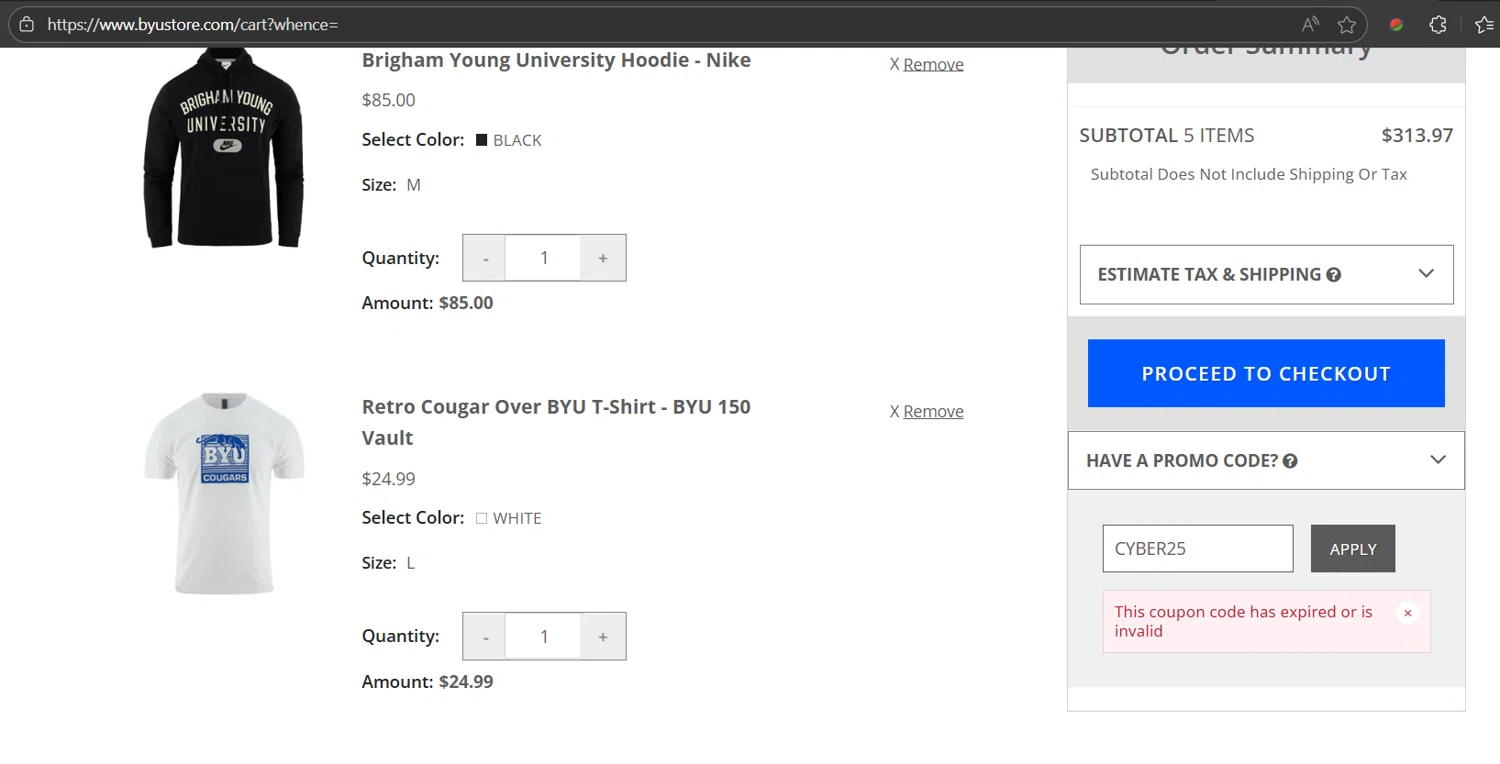Screen dimensions: 1500x764
Task: Click the 'Subtotal Does Not Include Shipping Or Tax' note
Action: click(x=1249, y=174)
